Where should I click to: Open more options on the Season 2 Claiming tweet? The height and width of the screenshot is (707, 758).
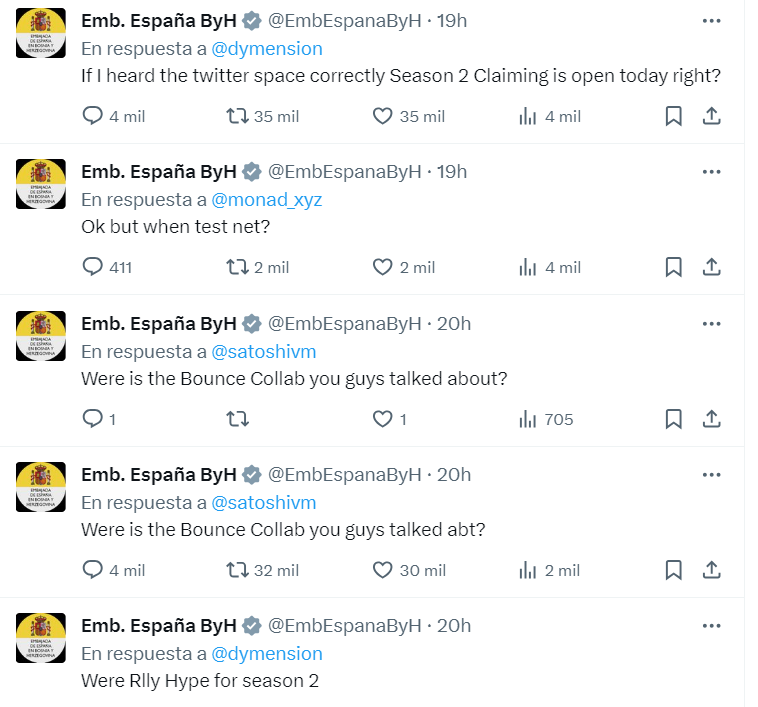pyautogui.click(x=712, y=21)
